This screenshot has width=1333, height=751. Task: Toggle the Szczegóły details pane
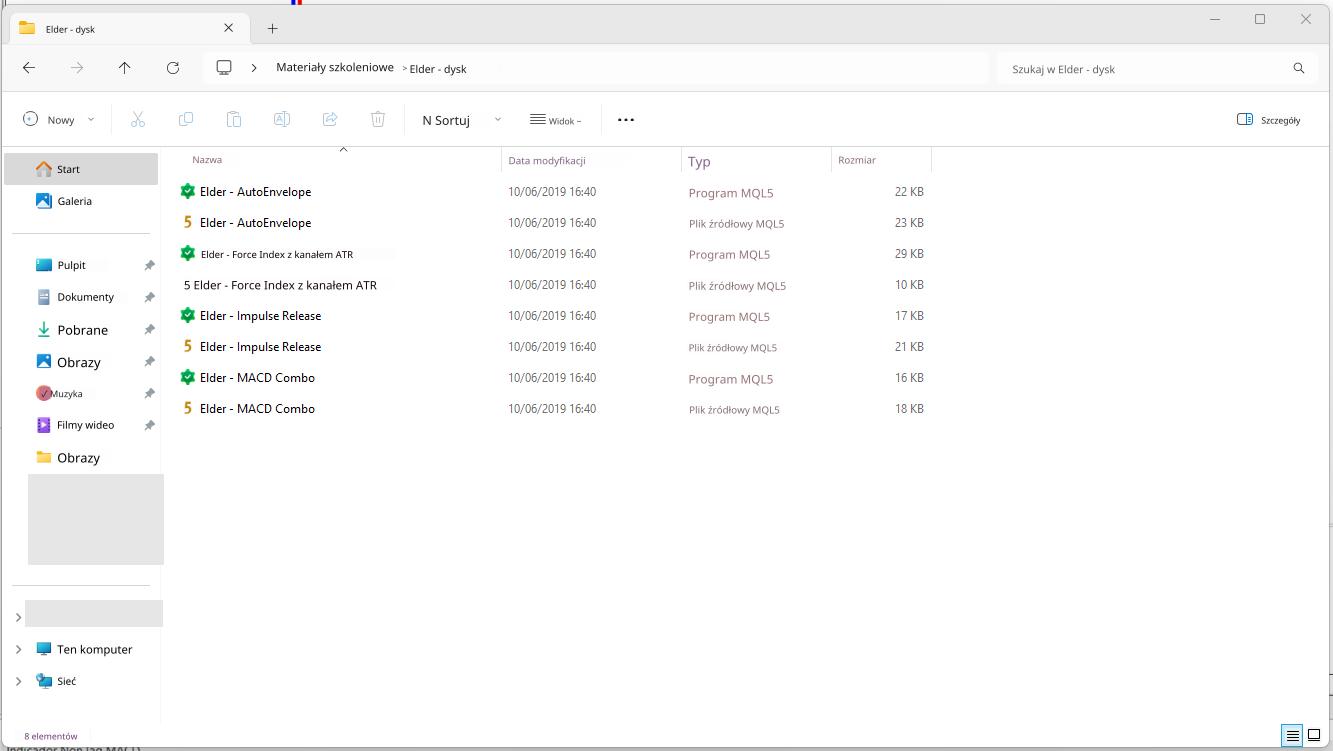[1268, 119]
